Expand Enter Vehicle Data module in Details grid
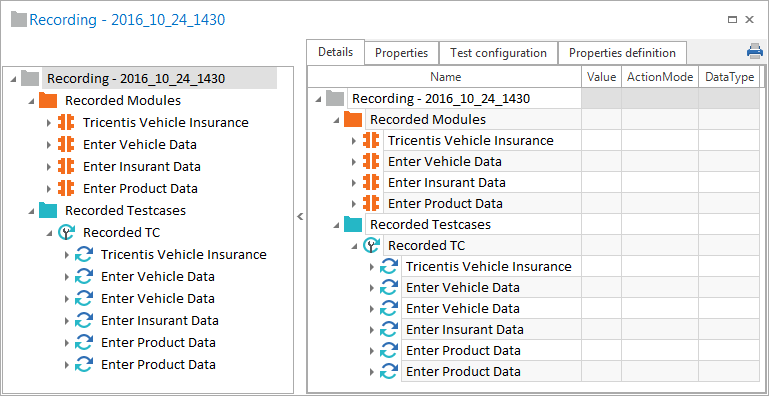769x396 pixels. (354, 161)
